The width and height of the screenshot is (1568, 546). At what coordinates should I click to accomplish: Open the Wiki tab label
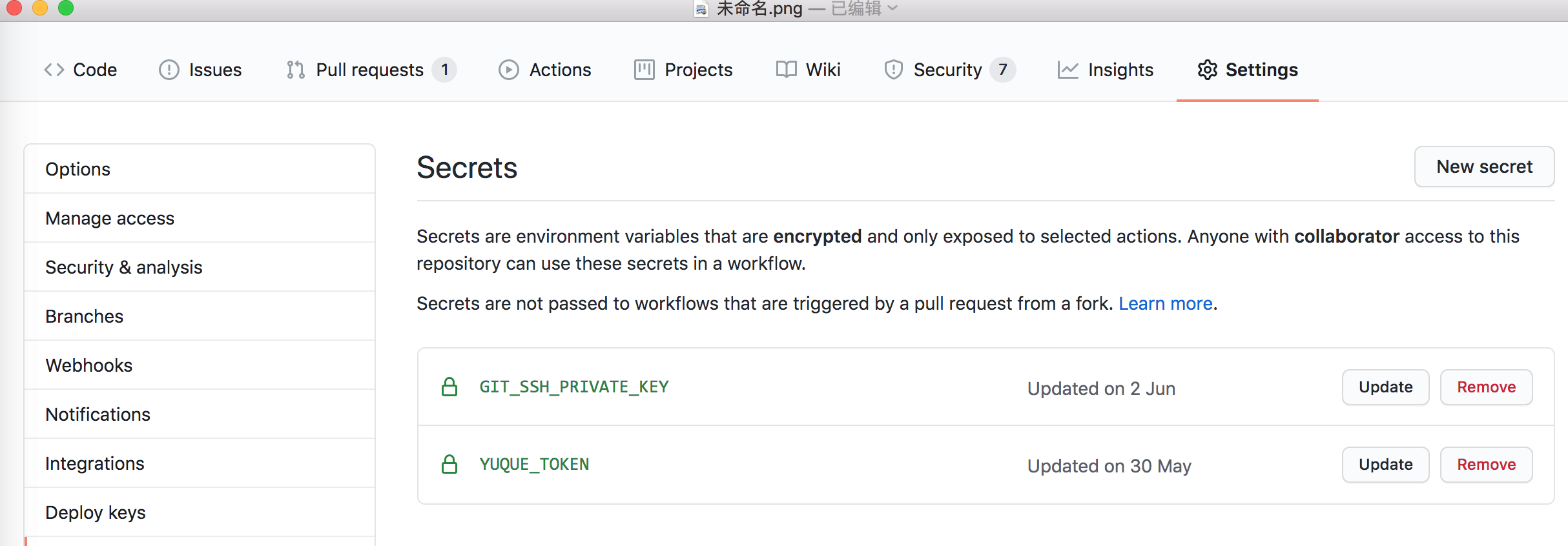[x=823, y=70]
